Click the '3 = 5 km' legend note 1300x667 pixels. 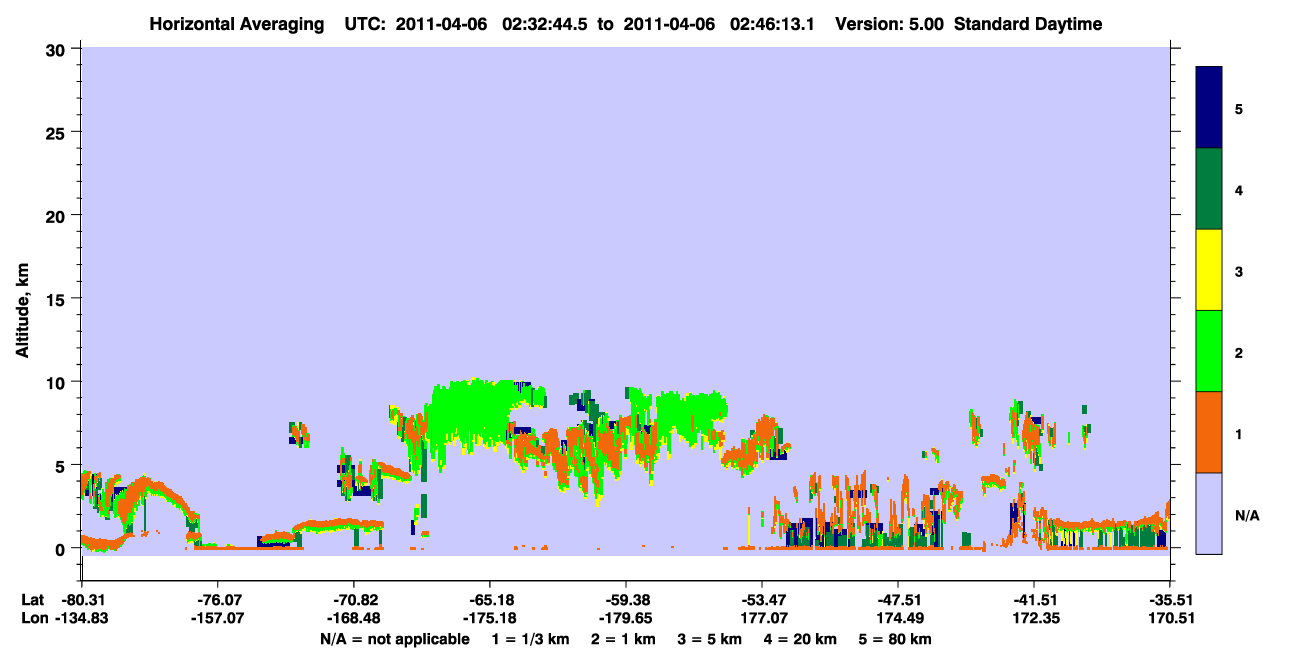click(711, 639)
